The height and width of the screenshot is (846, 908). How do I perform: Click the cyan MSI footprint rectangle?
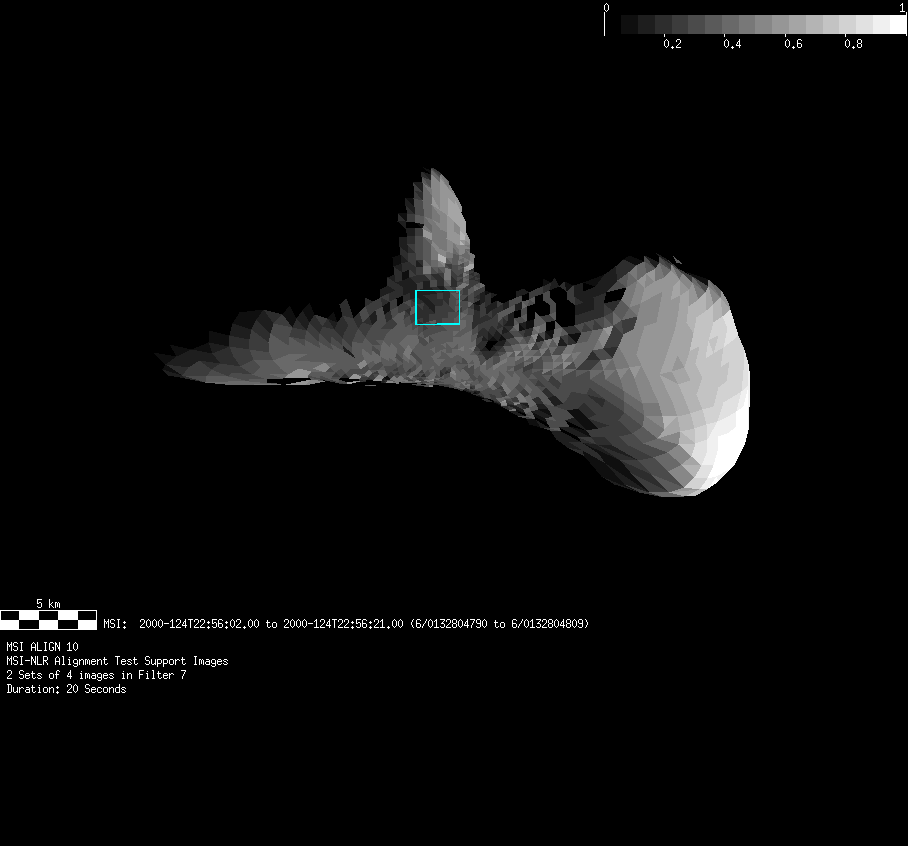438,308
